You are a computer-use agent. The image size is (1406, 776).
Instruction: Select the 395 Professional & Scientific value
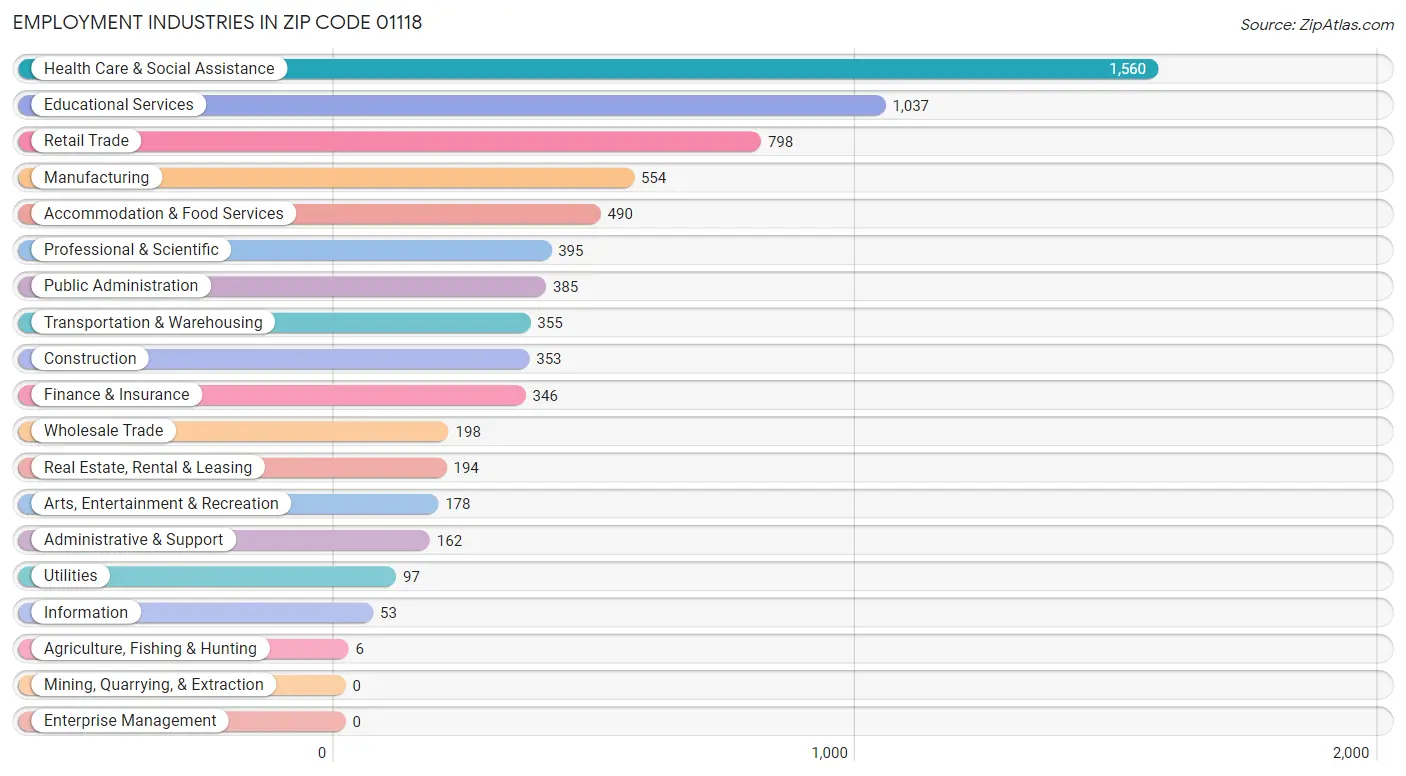pyautogui.click(x=571, y=250)
